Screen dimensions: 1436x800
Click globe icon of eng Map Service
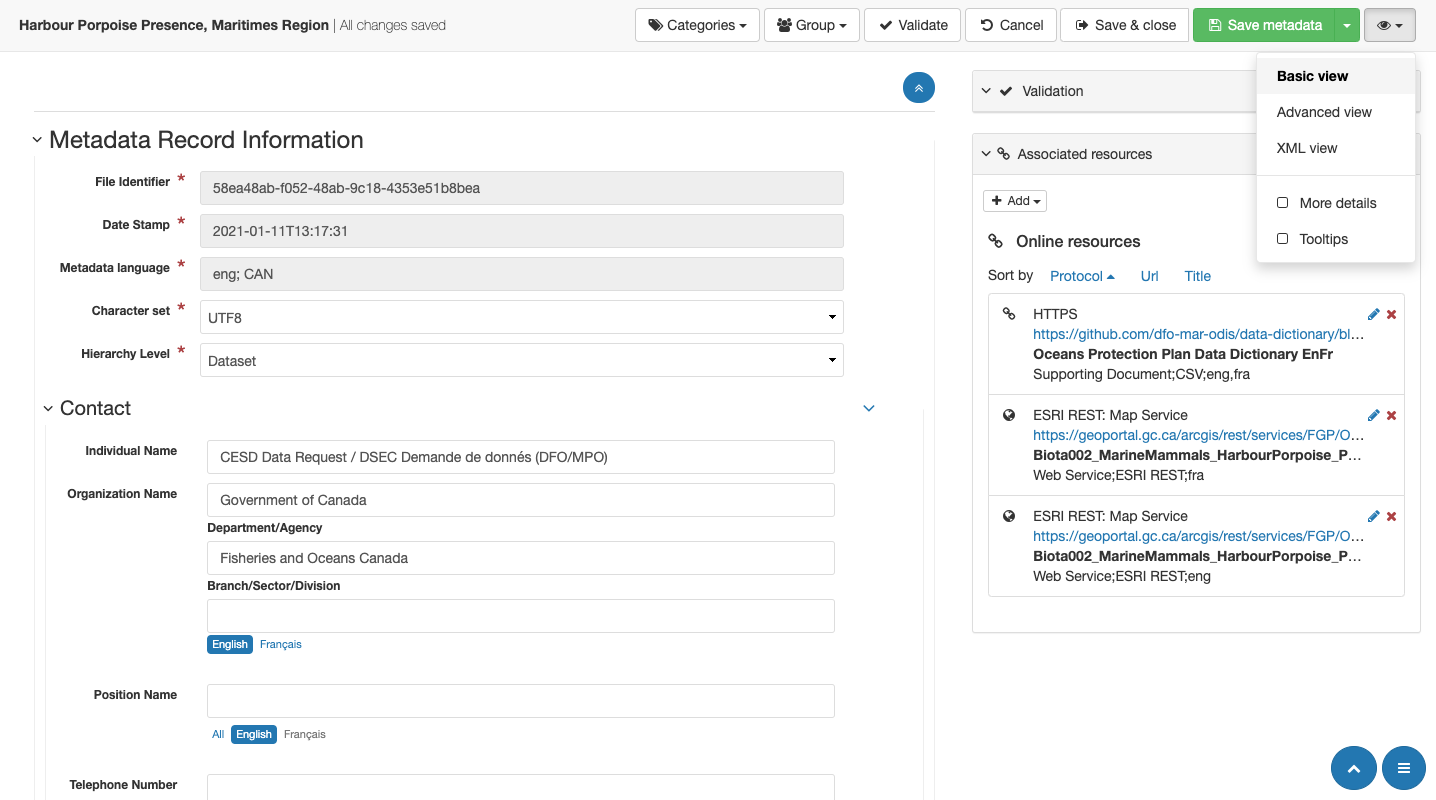click(1009, 516)
